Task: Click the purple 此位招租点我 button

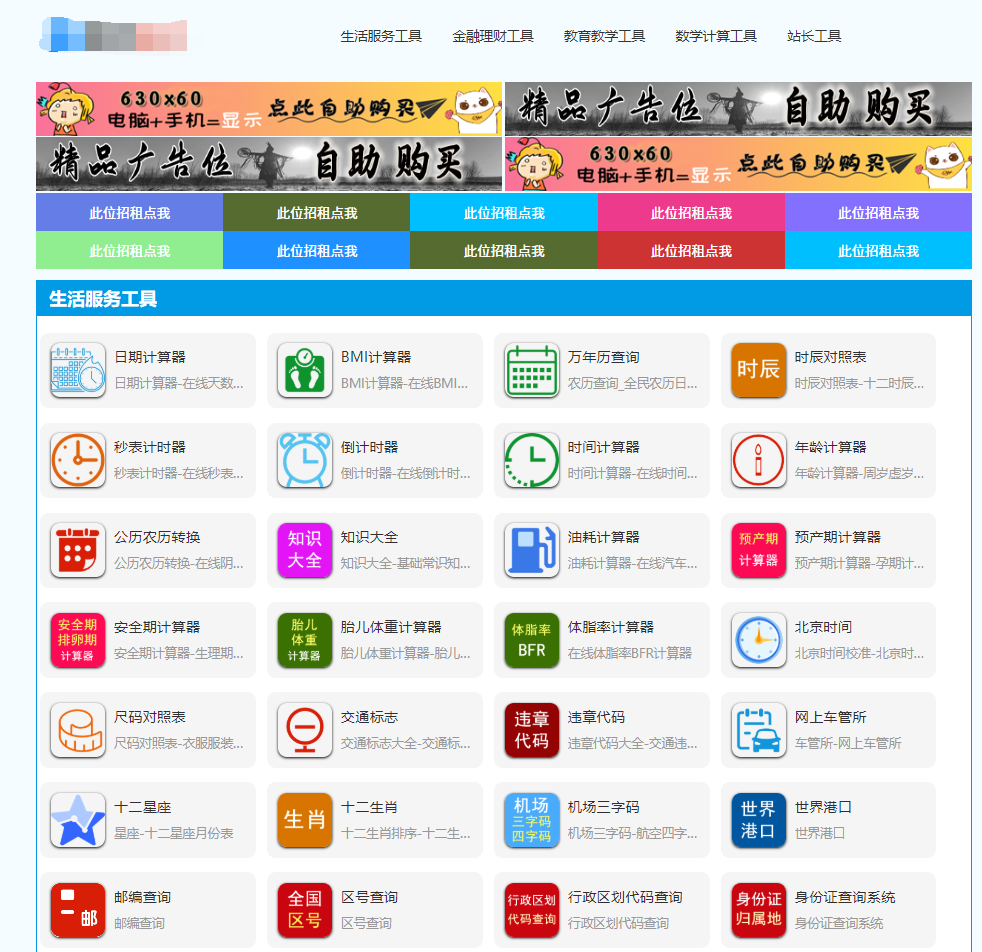Action: [x=879, y=212]
